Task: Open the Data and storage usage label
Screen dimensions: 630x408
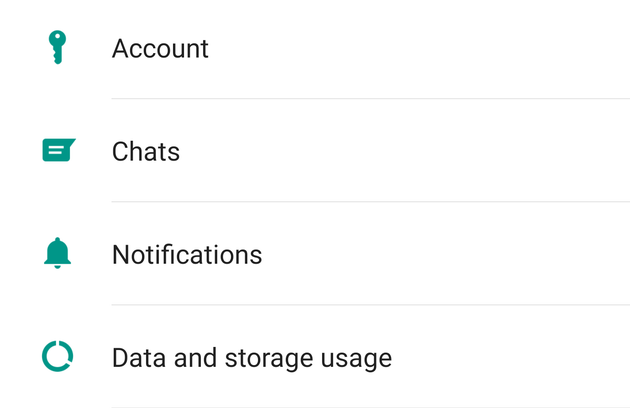Action: (251, 358)
